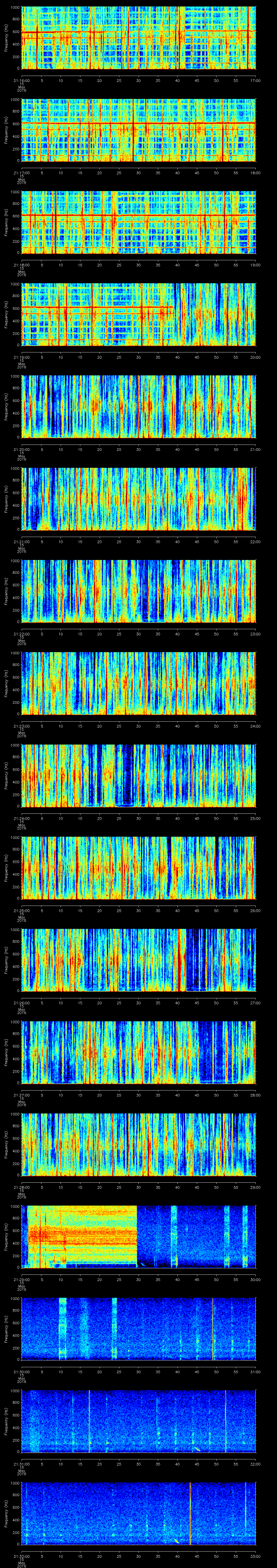Viewport: 277px width, 1568px height.
Task: Click 'Frequency (Hz)' axis label of the 21:20 panel
Action: [x=6, y=407]
